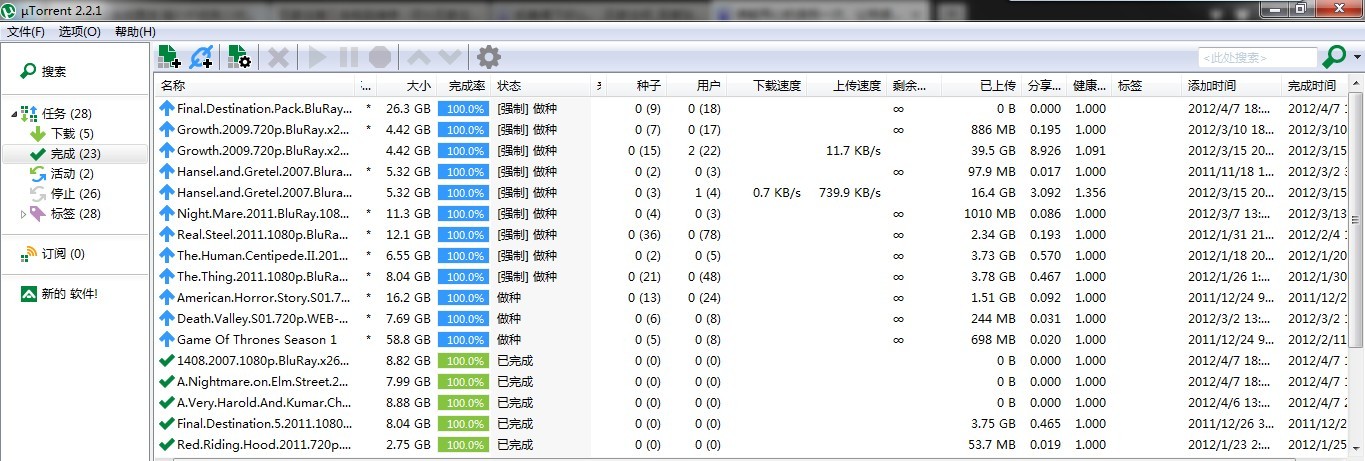Click the sync-arrows icon next to 活动

(x=38, y=174)
